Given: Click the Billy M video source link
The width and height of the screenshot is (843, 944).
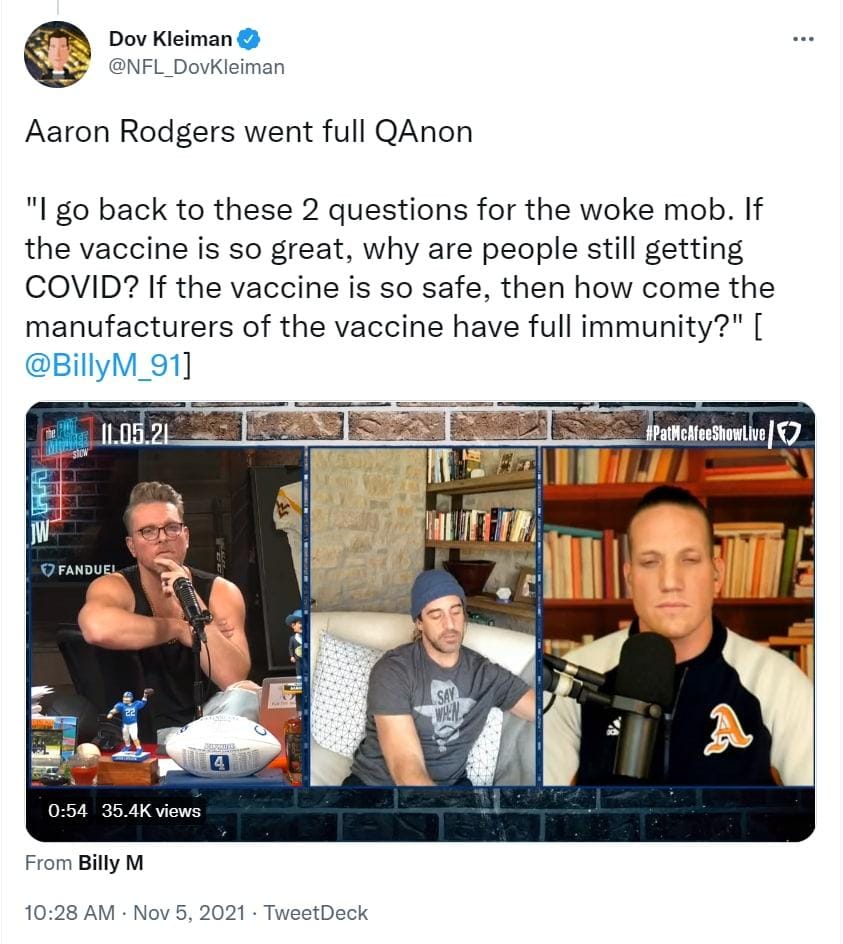Looking at the screenshot, I should tap(111, 863).
